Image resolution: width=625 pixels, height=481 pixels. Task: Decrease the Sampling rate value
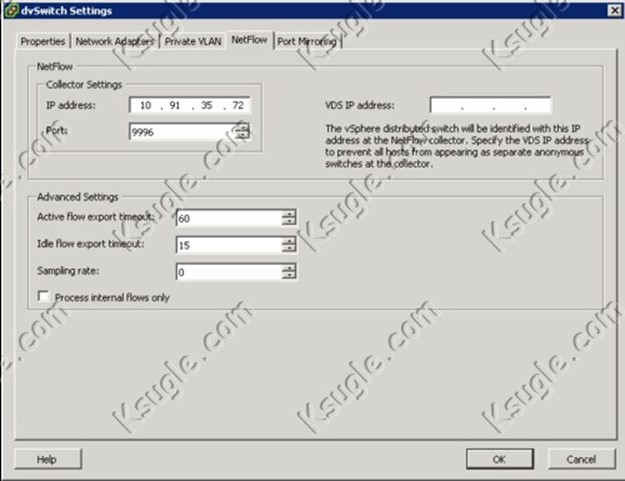click(289, 276)
